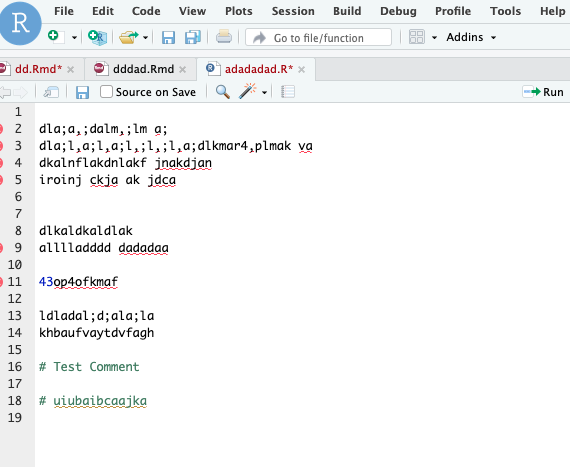Toggle the breakpoint on line 9
This screenshot has width=570, height=467.
(1, 248)
